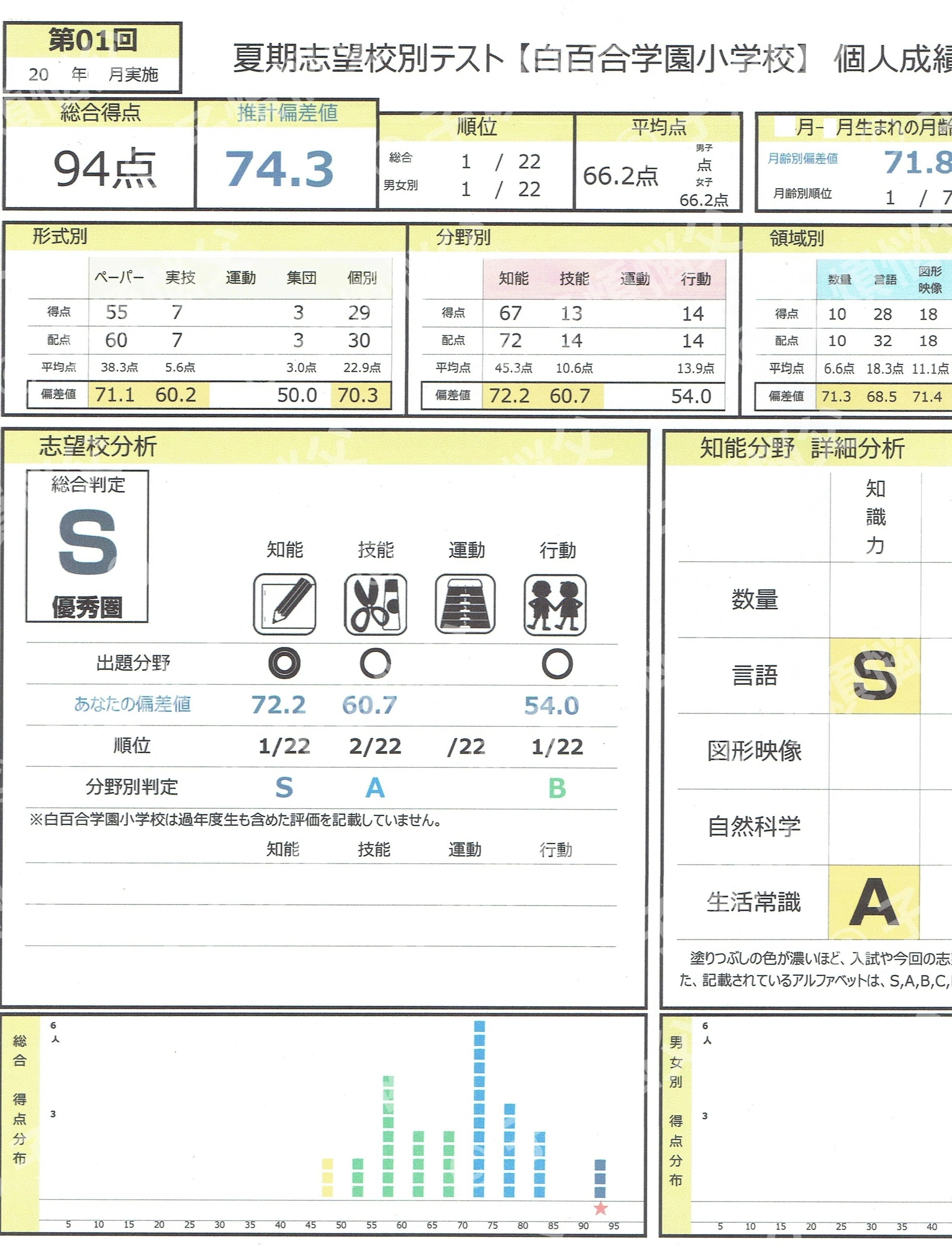The width and height of the screenshot is (952, 1246).
Task: Click the 優秀圏 text below the big S
Action: tap(87, 607)
